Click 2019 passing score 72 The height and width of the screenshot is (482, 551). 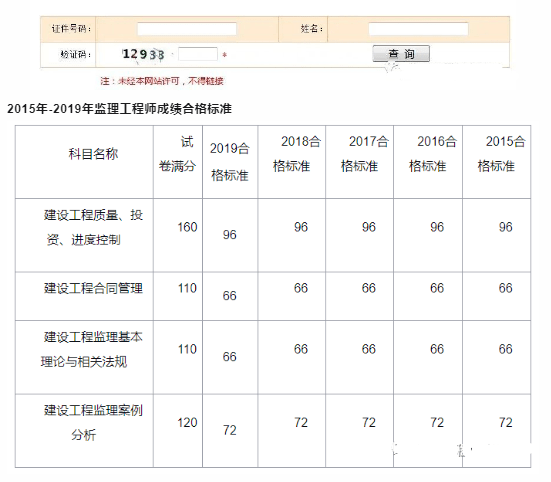coord(230,430)
